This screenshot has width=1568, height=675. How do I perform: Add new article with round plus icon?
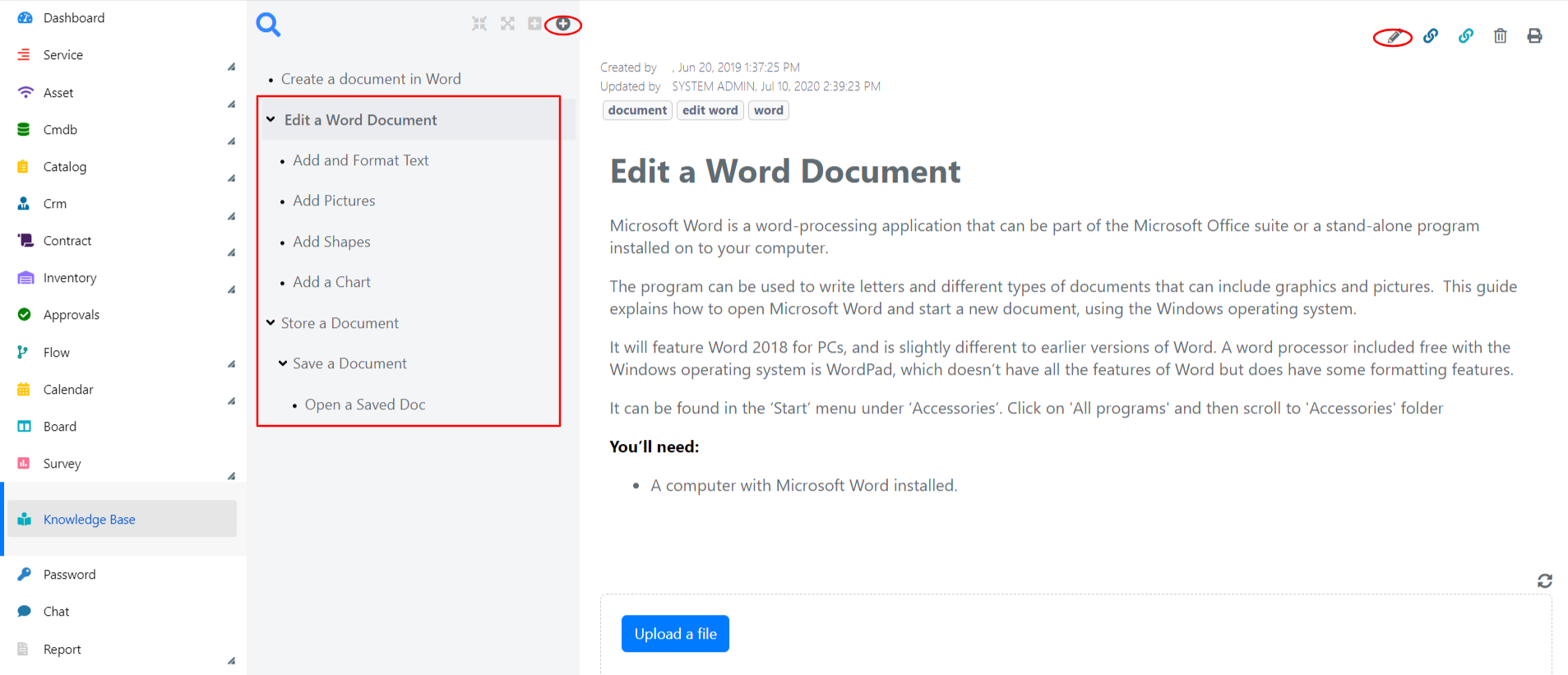[563, 24]
